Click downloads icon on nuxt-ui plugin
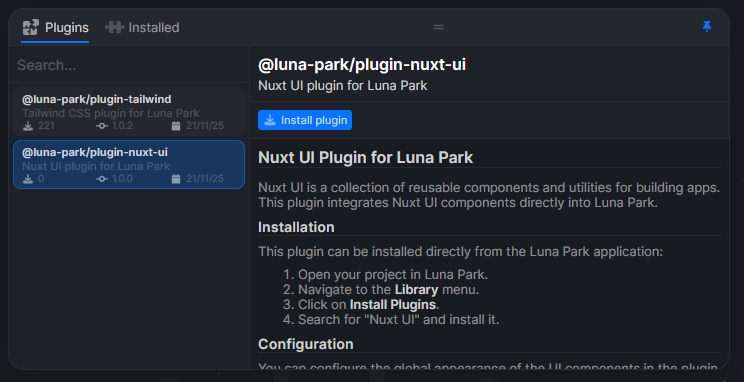744x382 pixels. click(x=28, y=178)
